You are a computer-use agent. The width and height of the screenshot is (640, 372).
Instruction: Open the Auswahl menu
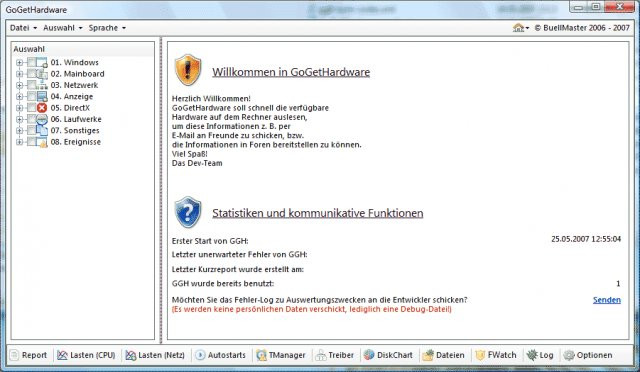[x=62, y=28]
